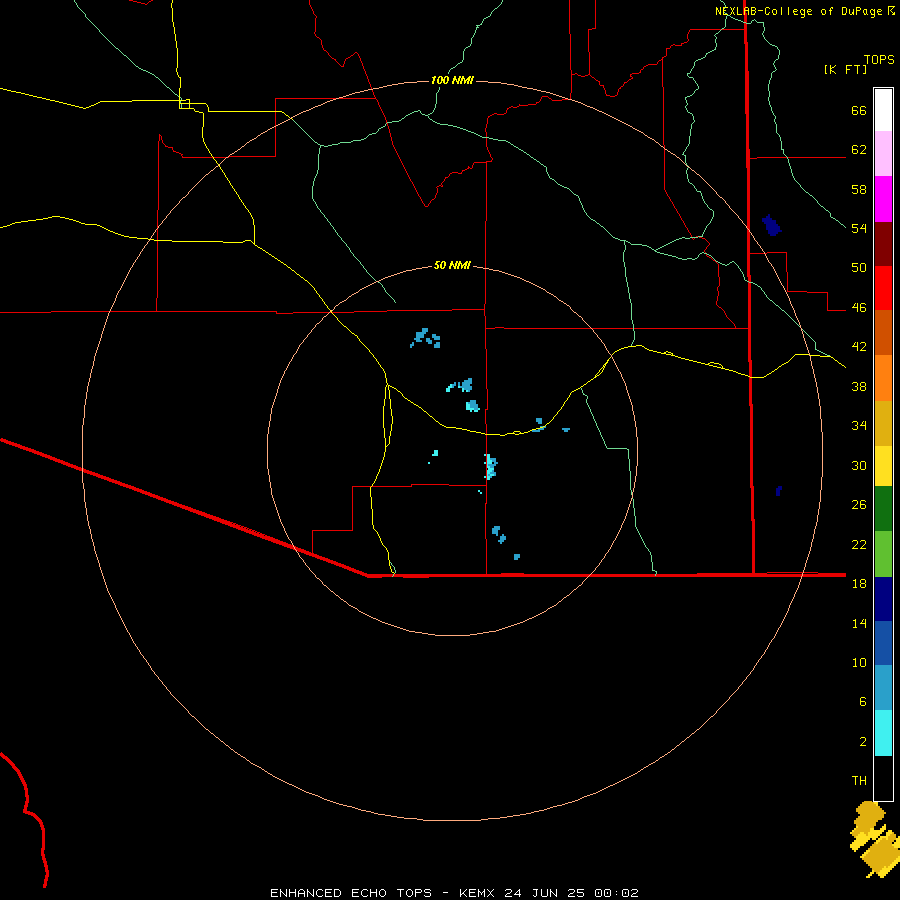Click the TOPS legend title
This screenshot has width=900, height=900.
pos(879,59)
